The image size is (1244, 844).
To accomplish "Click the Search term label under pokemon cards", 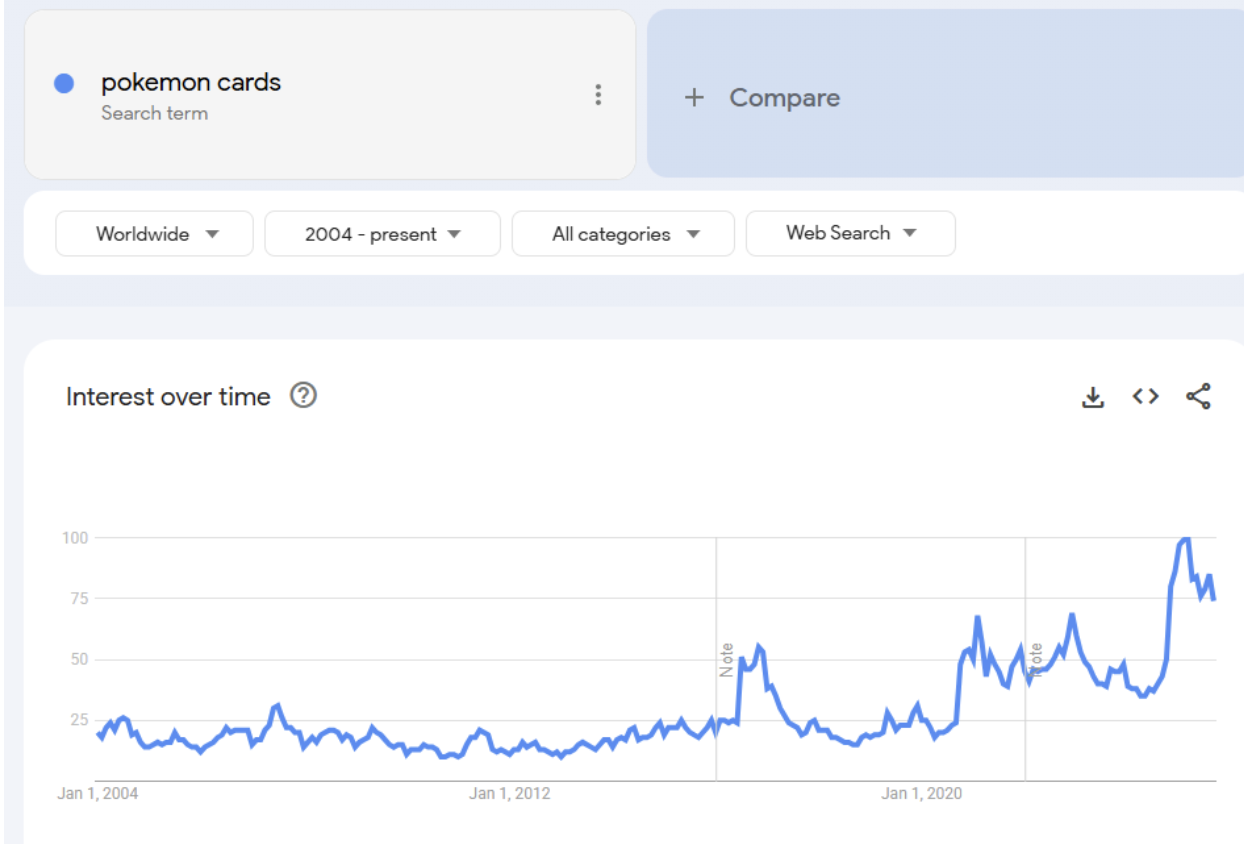I will click(x=155, y=113).
